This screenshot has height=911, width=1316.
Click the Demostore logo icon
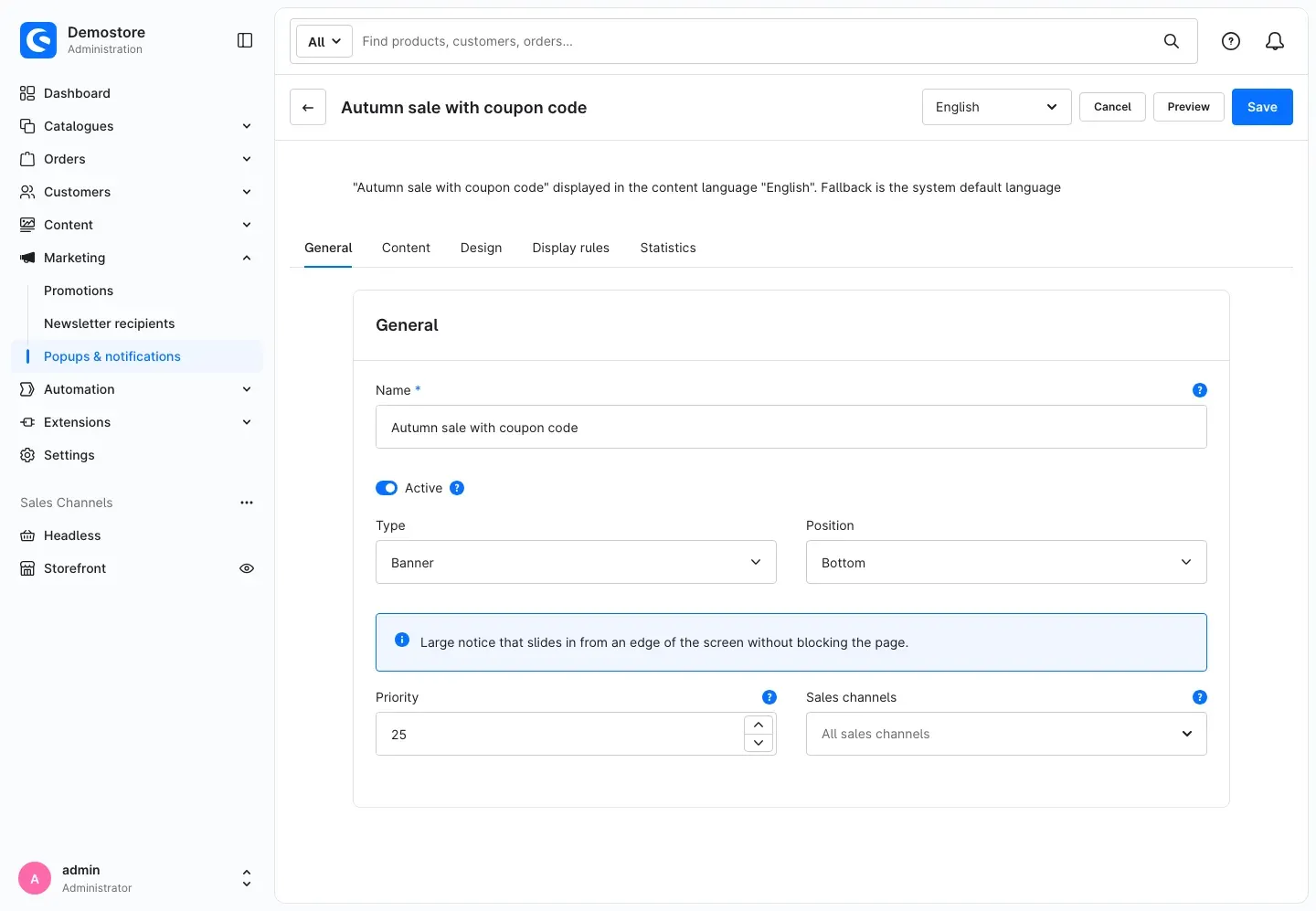38,40
